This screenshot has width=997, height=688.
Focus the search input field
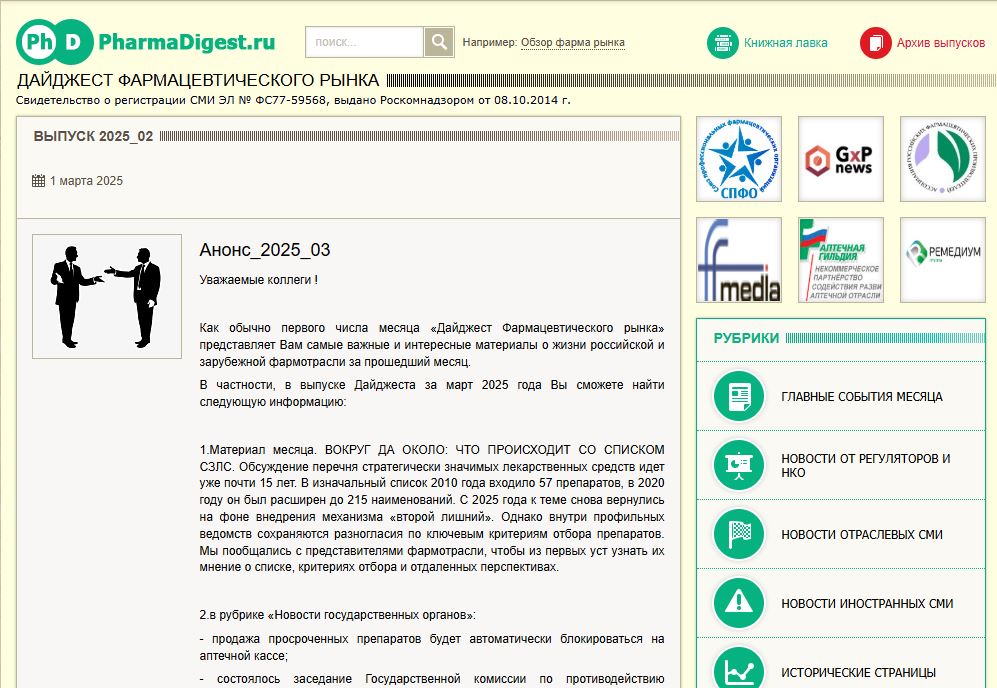(x=365, y=42)
